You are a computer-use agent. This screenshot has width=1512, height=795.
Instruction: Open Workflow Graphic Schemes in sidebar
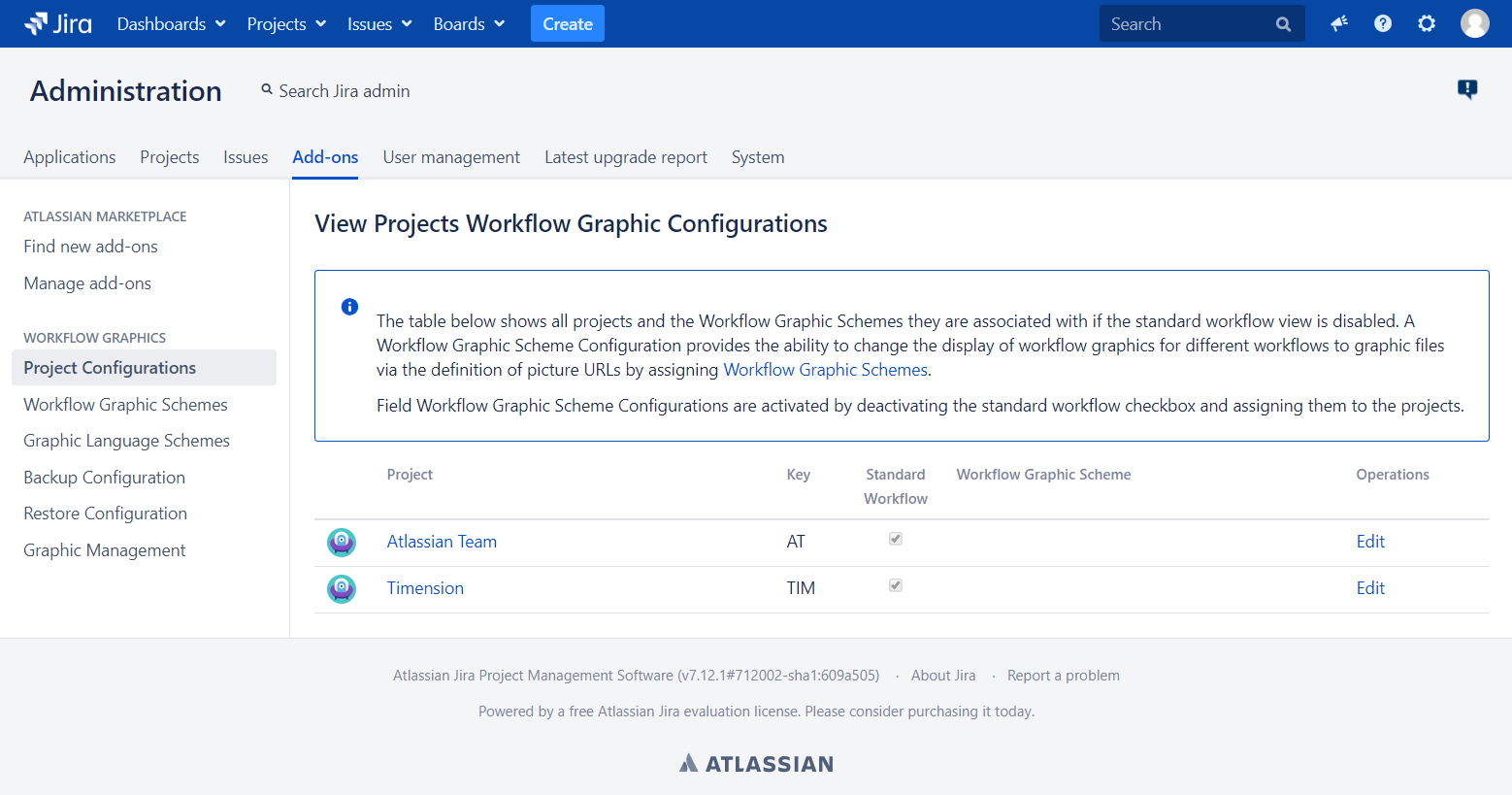(x=125, y=405)
